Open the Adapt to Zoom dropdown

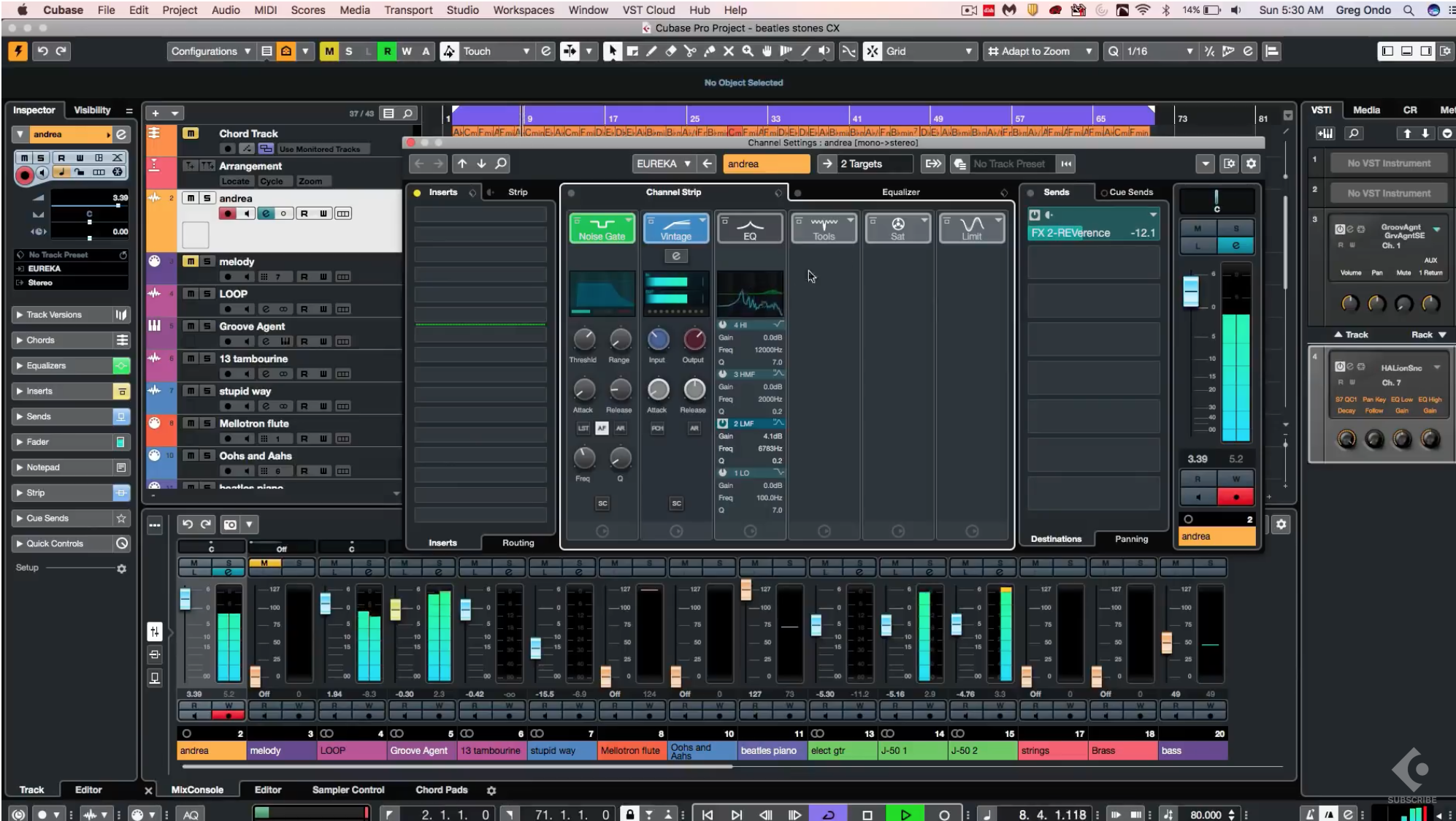tap(1040, 51)
